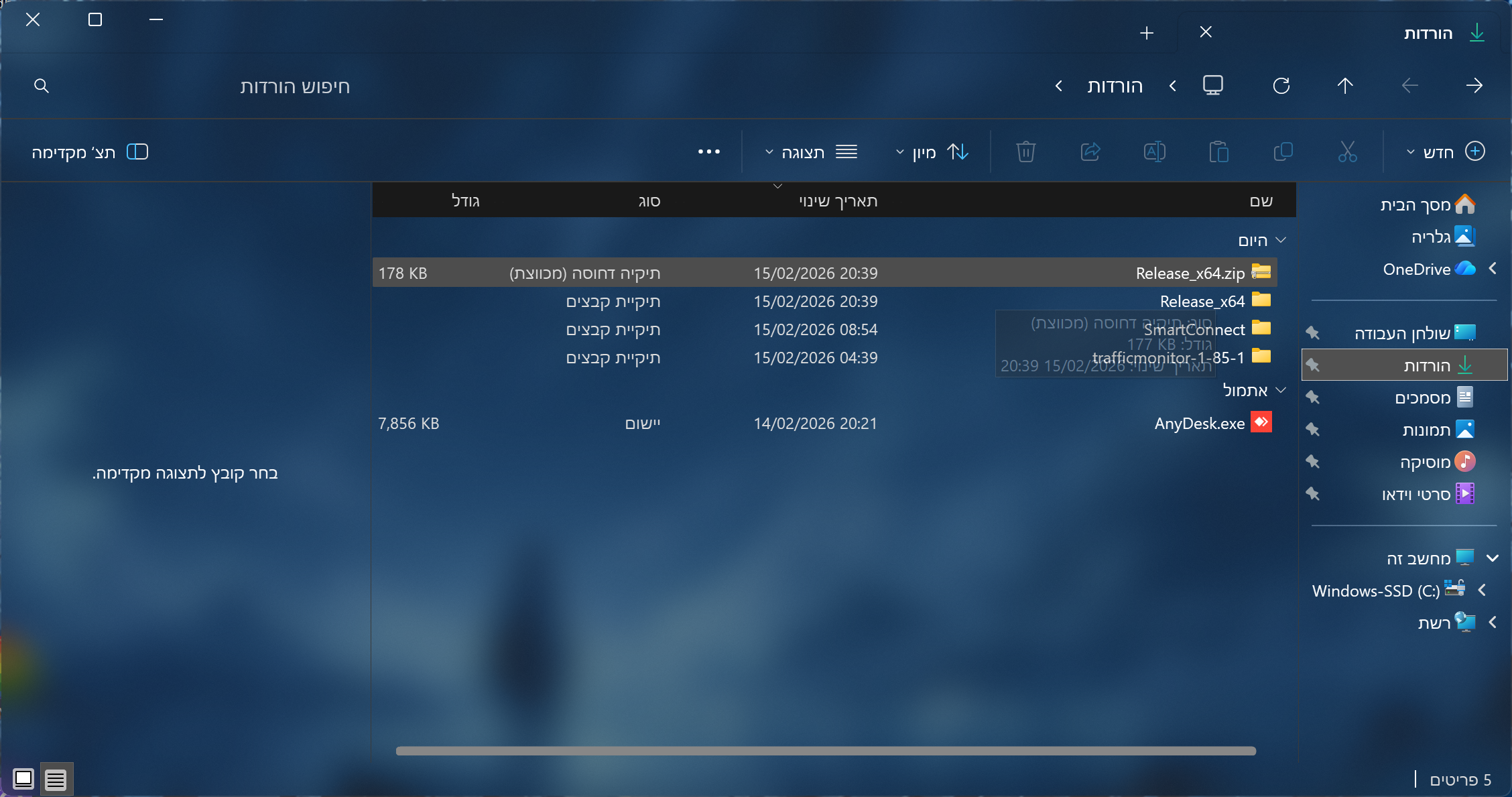1512x797 pixels.
Task: Click the Paste clipboard icon
Action: pyautogui.click(x=1218, y=152)
